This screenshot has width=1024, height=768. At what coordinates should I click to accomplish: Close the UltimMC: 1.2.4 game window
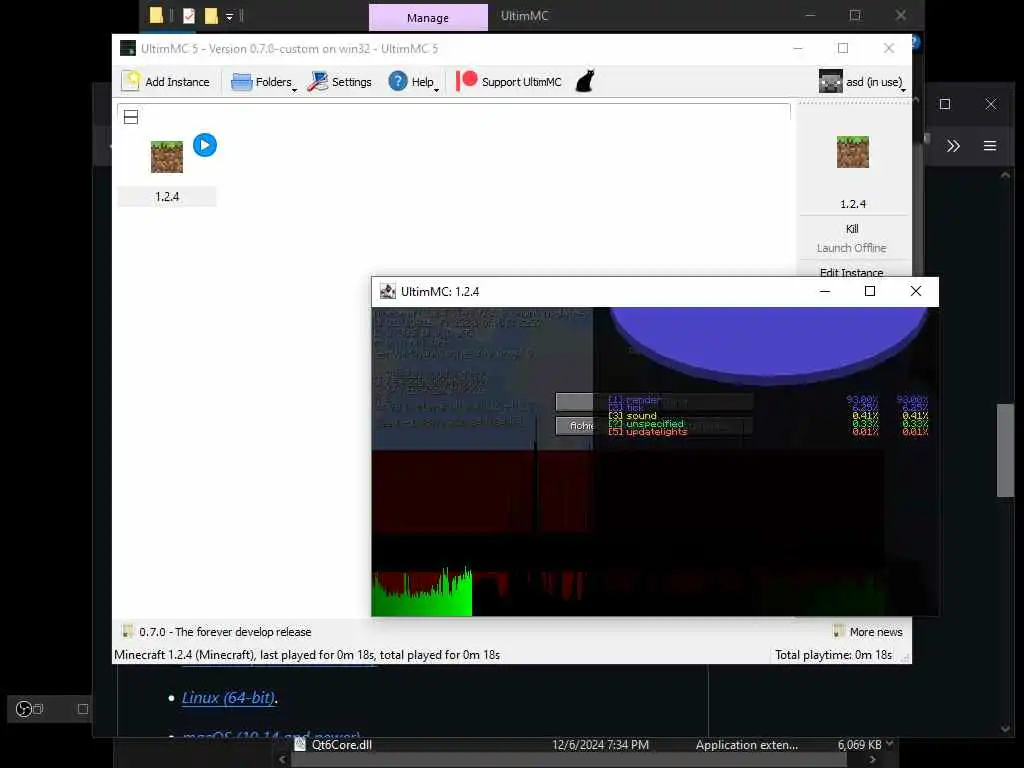[916, 291]
